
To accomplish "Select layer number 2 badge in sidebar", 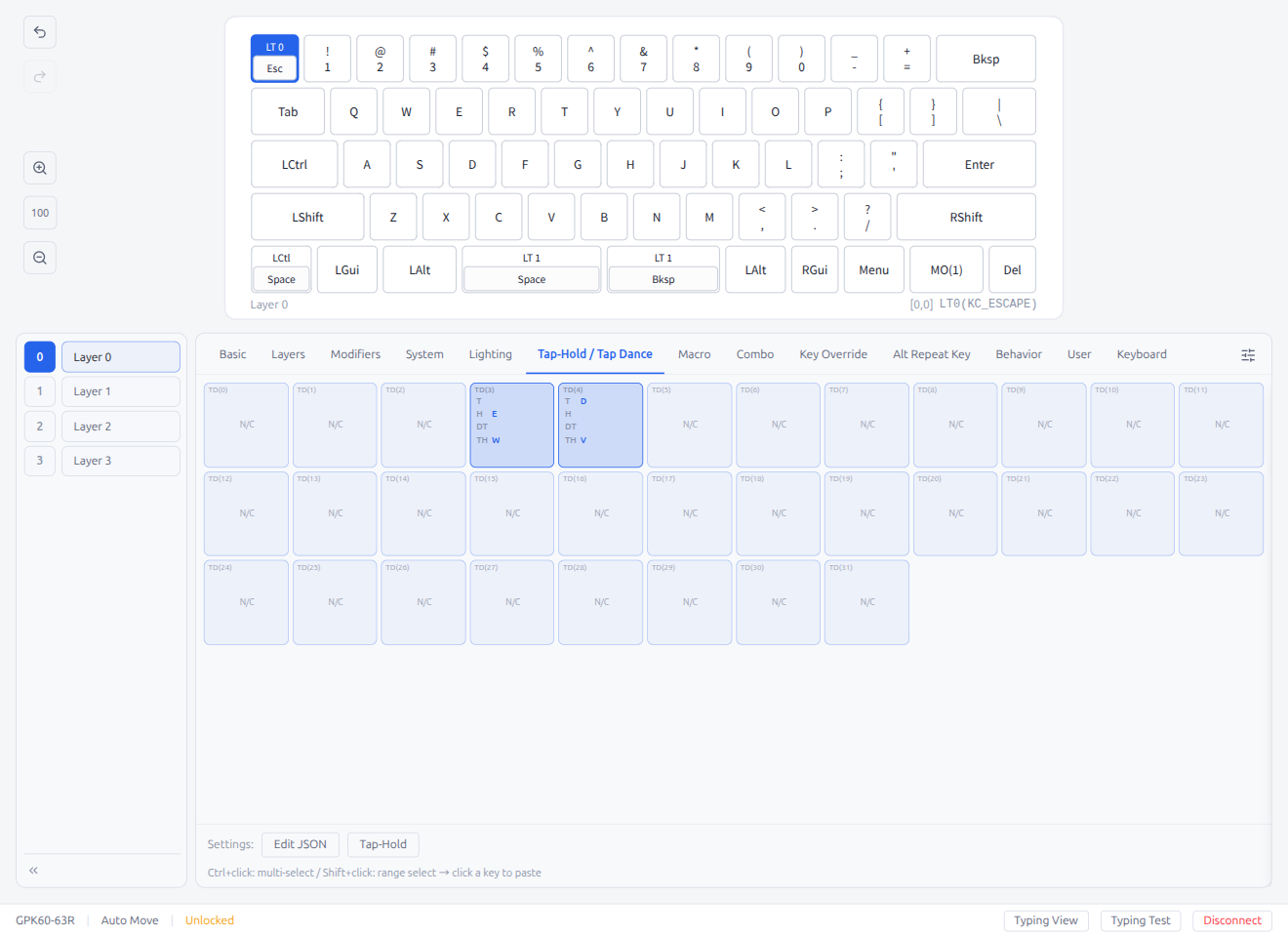I will coord(39,426).
